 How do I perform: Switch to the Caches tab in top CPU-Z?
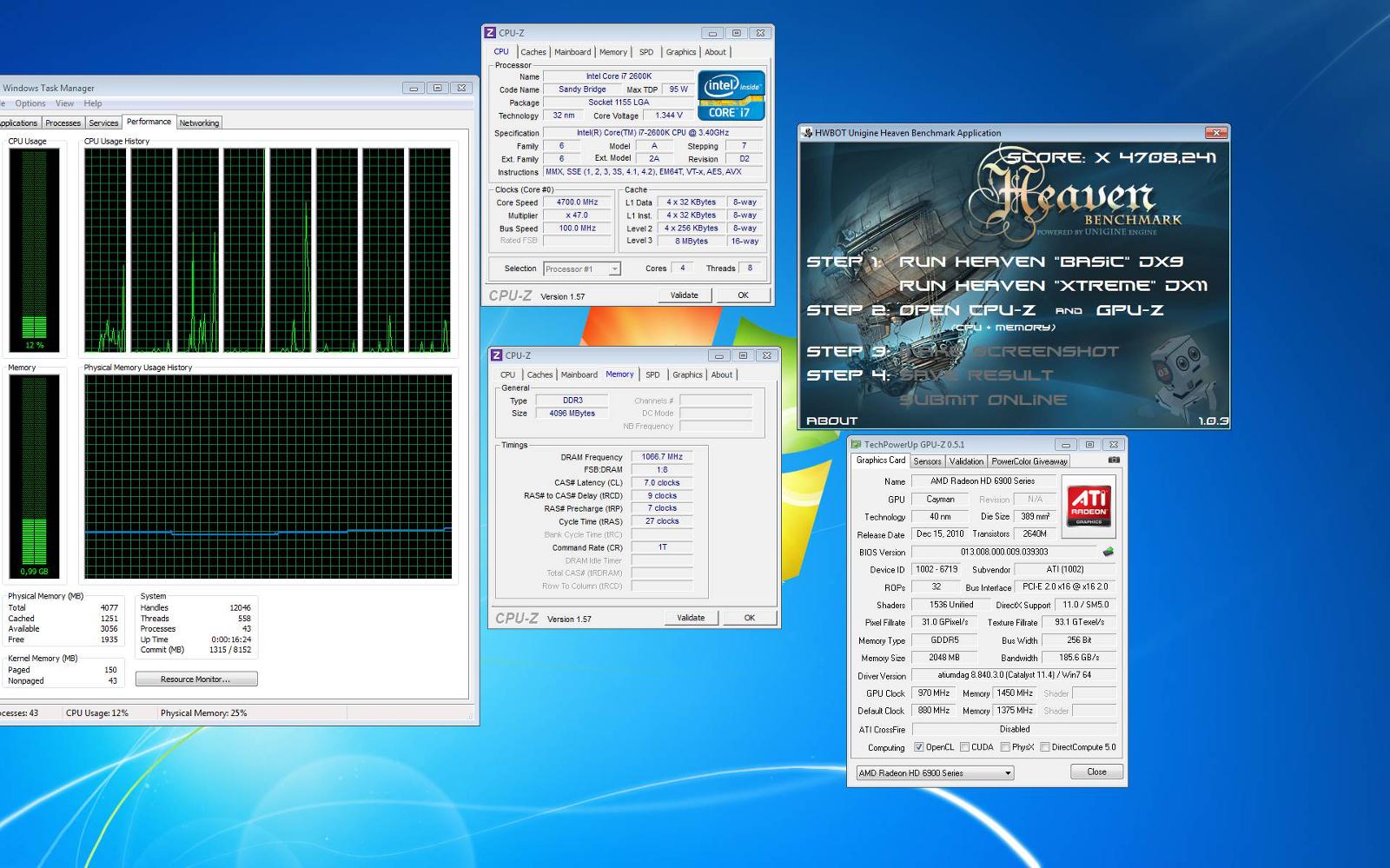pos(533,52)
